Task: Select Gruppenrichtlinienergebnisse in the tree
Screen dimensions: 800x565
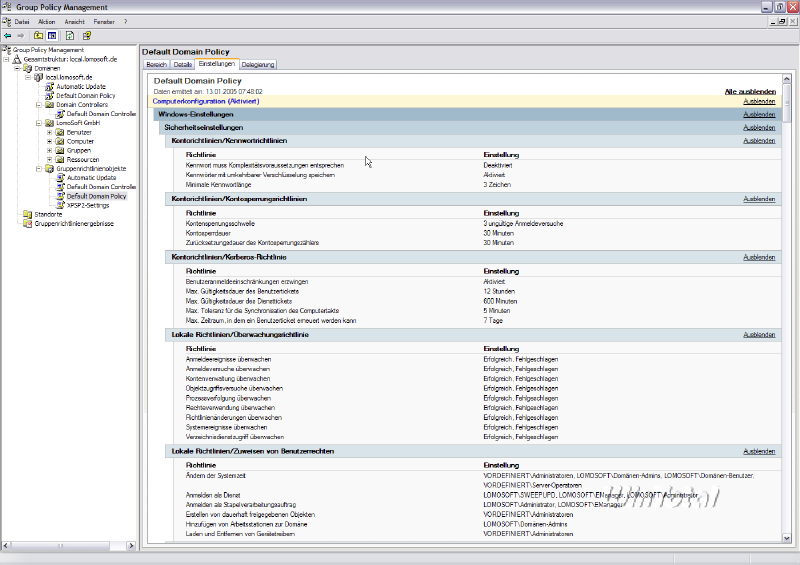Action: click(x=74, y=223)
